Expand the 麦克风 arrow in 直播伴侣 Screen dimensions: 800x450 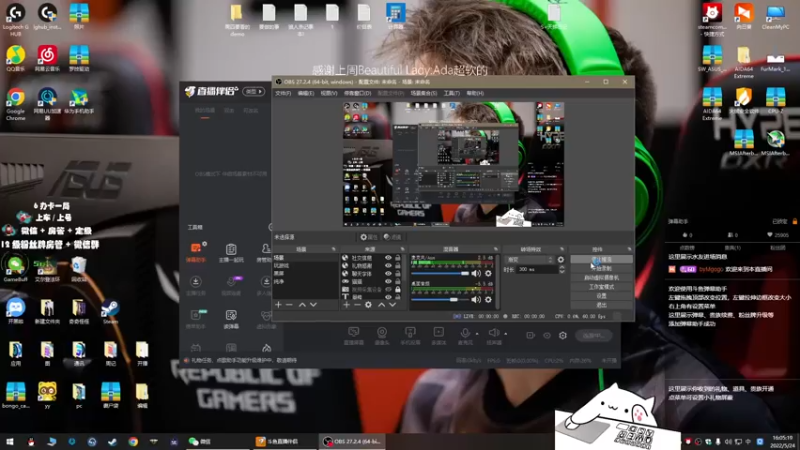click(477, 334)
